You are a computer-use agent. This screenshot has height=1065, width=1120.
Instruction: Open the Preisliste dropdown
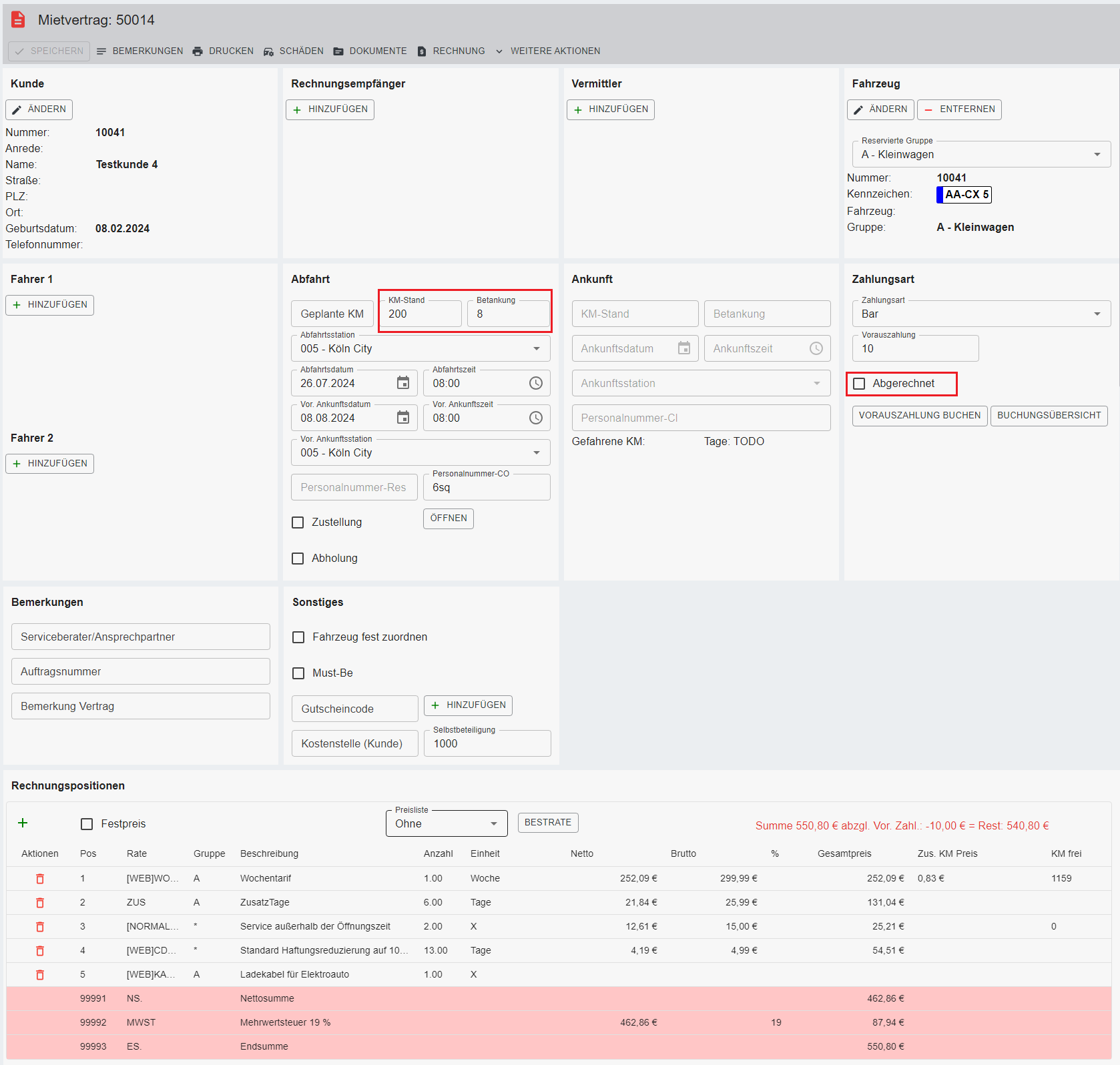(x=493, y=824)
